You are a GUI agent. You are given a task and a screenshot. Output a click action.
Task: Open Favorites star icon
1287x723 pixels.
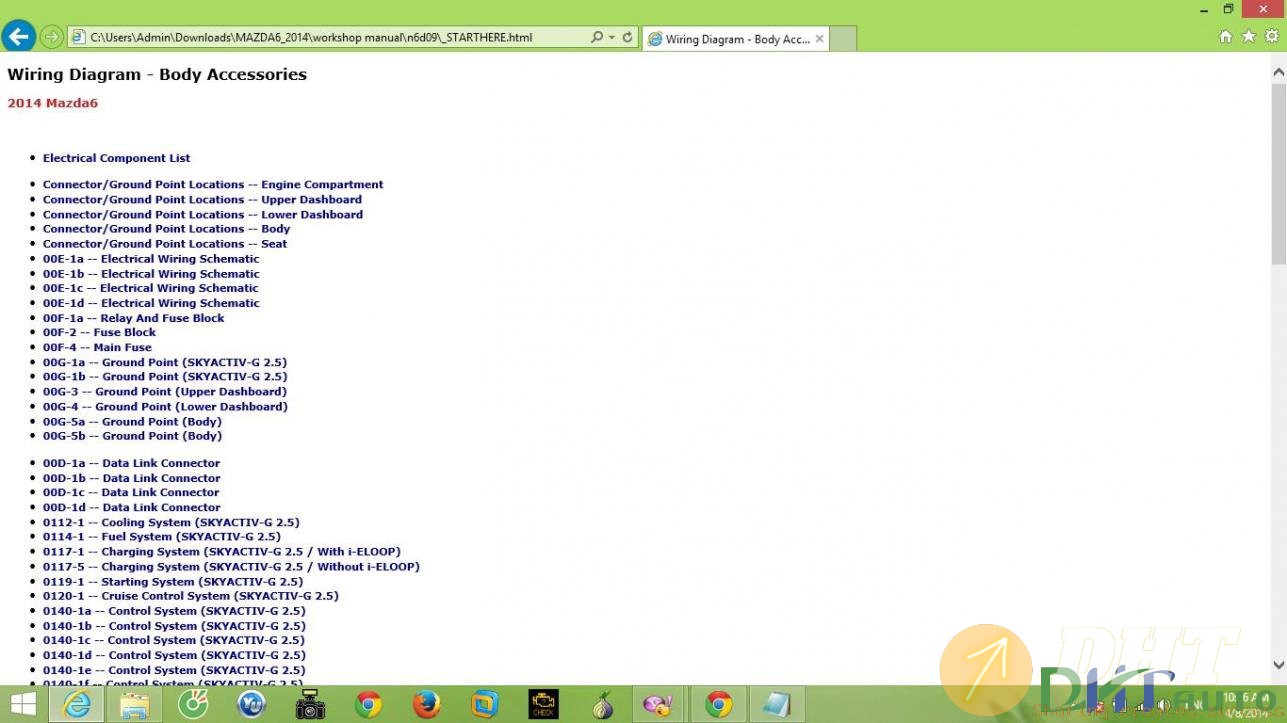coord(1248,37)
